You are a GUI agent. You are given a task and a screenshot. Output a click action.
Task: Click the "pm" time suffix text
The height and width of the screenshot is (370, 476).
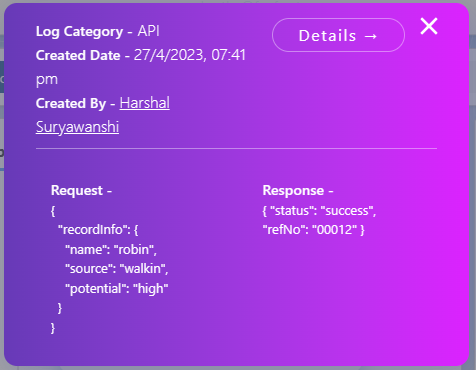click(x=47, y=80)
